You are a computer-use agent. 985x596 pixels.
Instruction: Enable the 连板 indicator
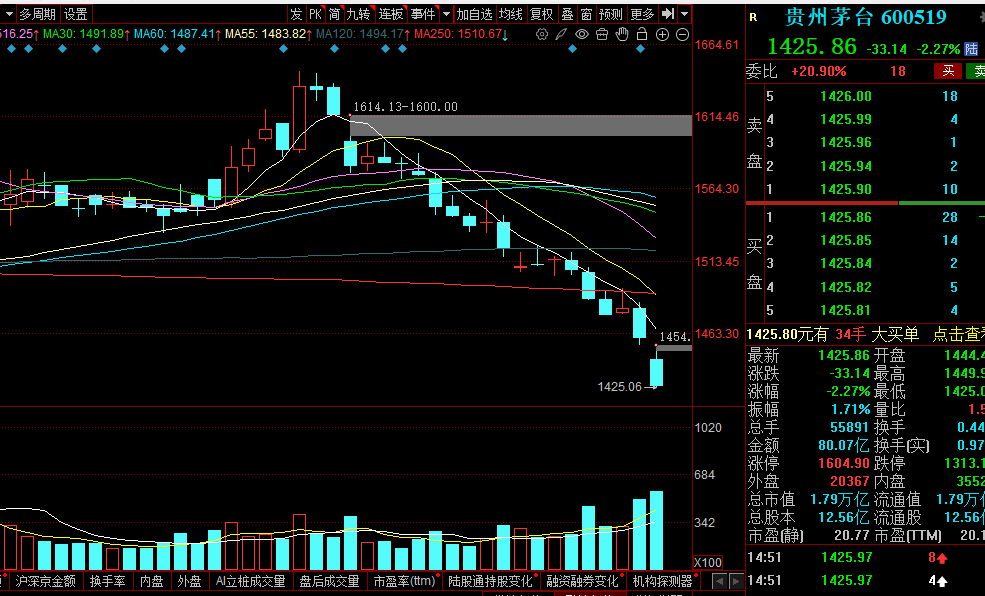click(x=391, y=14)
